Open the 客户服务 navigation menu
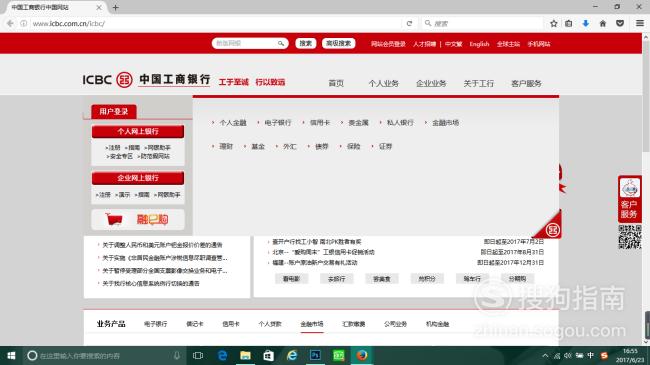This screenshot has width=650, height=365. point(526,83)
